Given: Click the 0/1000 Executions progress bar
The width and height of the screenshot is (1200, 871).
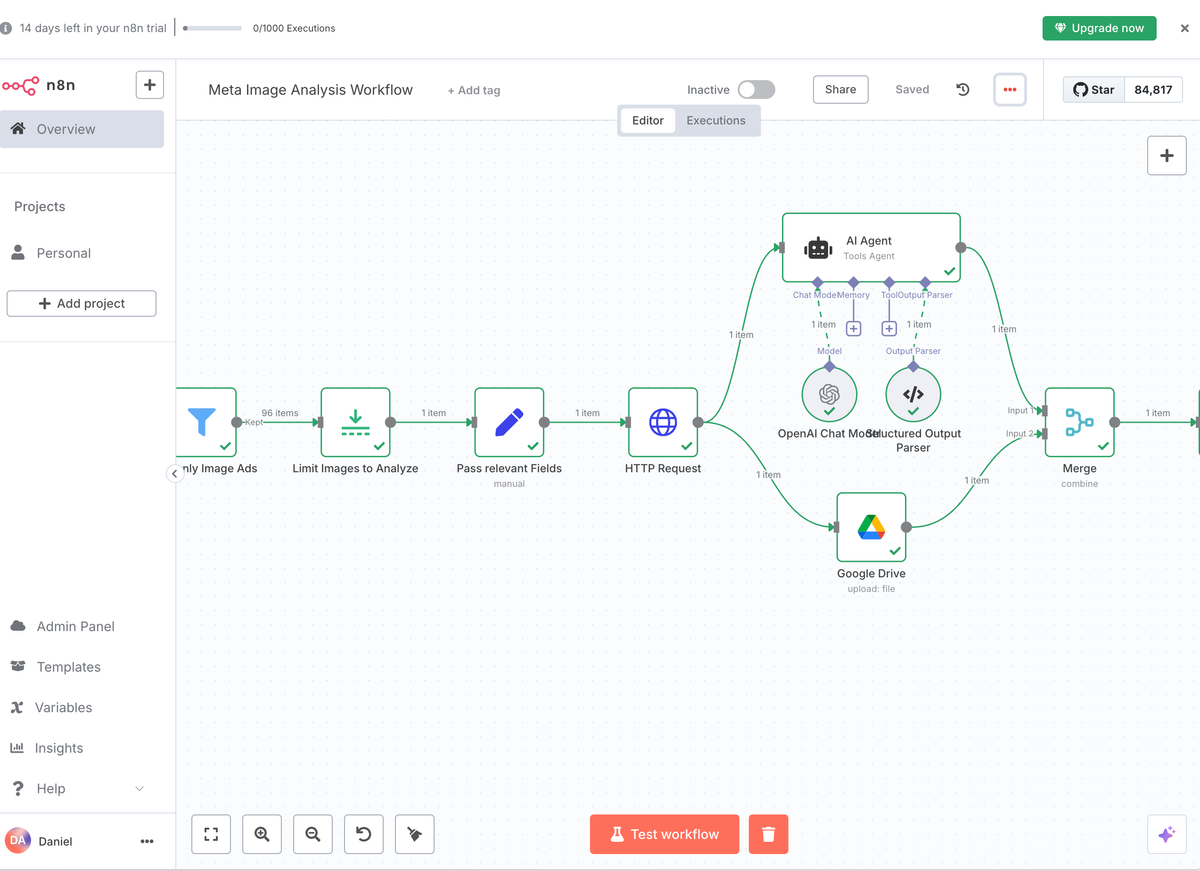Looking at the screenshot, I should tap(211, 28).
